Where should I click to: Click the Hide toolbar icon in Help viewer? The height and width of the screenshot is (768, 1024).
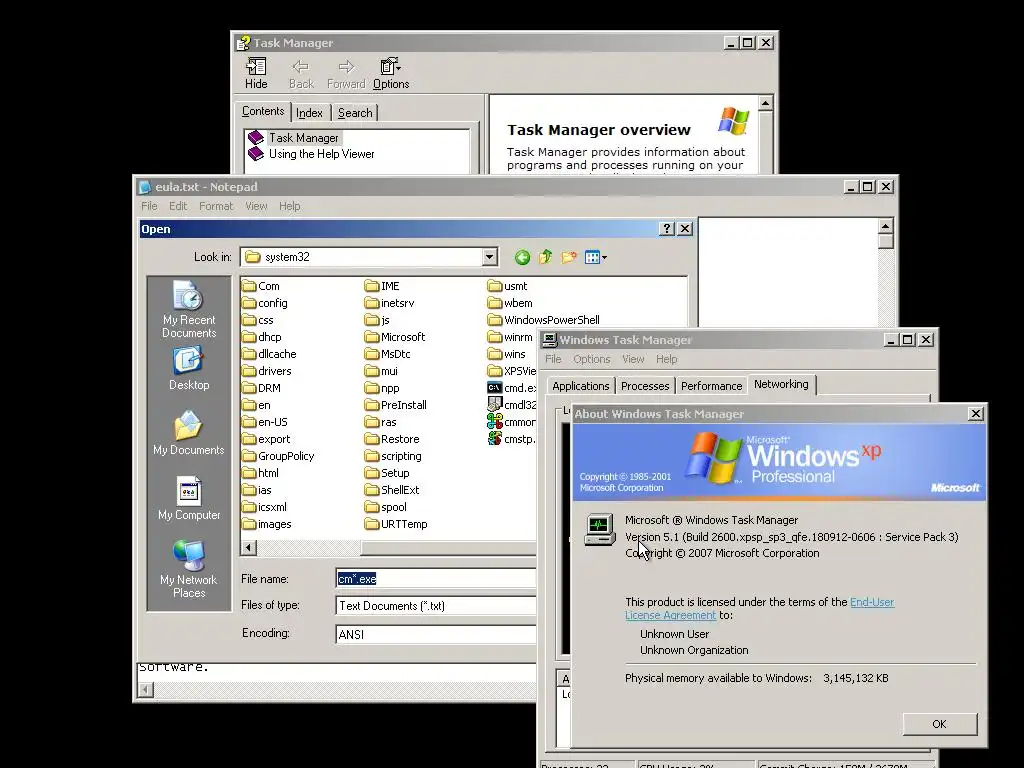pos(256,73)
